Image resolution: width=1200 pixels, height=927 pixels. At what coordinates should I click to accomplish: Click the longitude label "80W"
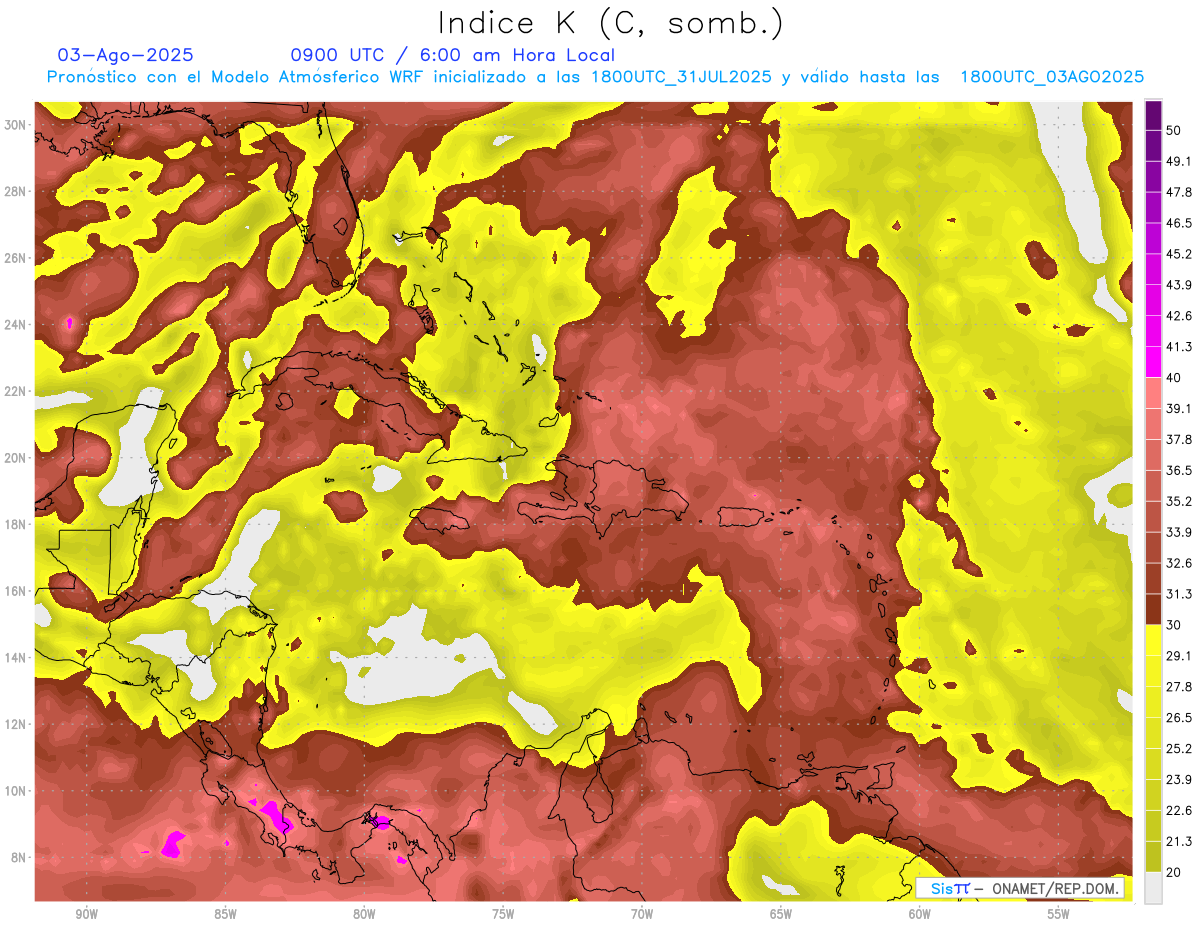[x=364, y=914]
